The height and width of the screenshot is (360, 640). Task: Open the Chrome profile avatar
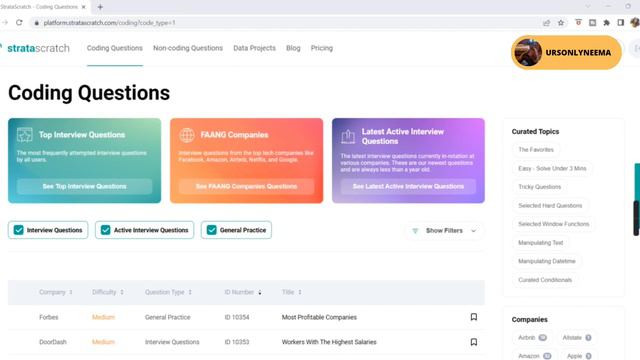[635, 23]
